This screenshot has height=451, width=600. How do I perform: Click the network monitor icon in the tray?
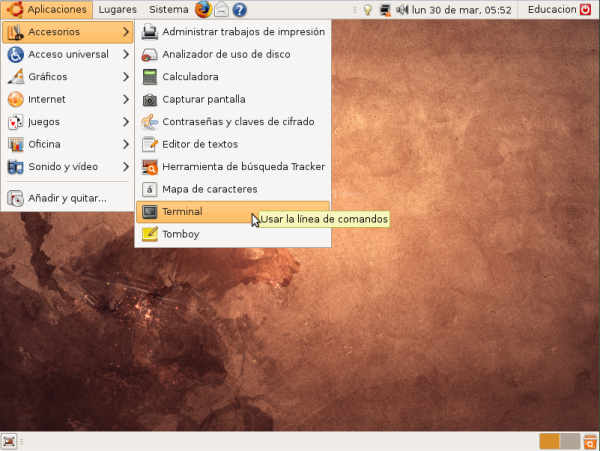(384, 10)
